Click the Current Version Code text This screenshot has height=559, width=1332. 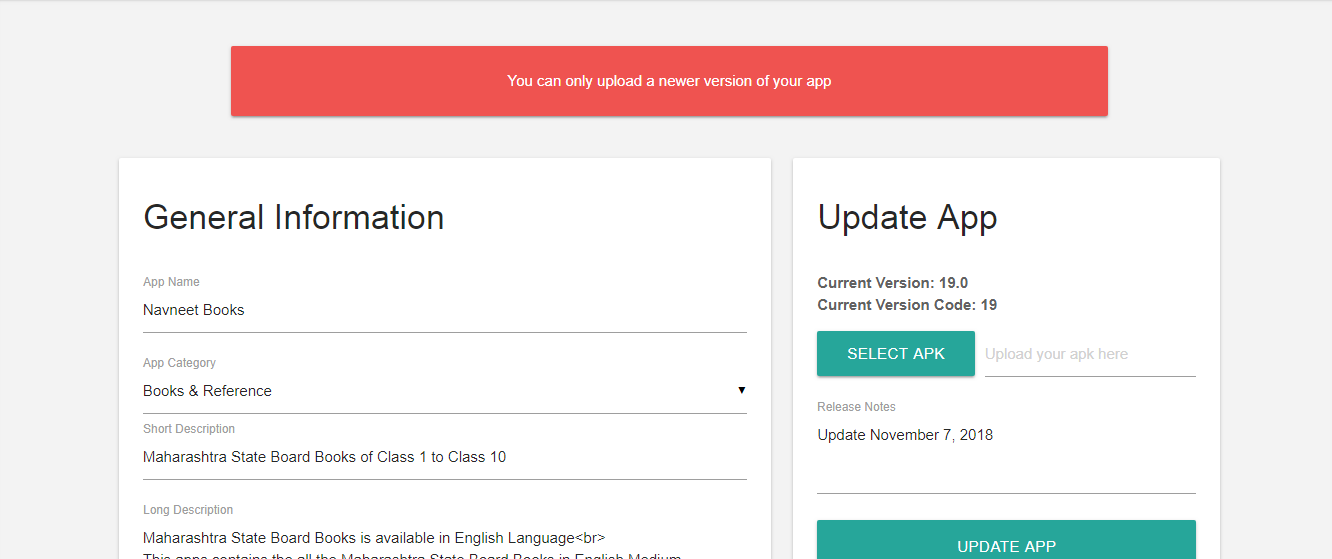pos(906,305)
